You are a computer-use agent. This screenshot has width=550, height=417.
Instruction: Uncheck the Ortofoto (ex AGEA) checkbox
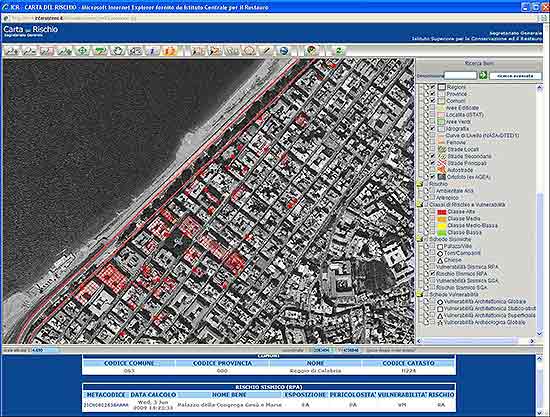pyautogui.click(x=432, y=177)
